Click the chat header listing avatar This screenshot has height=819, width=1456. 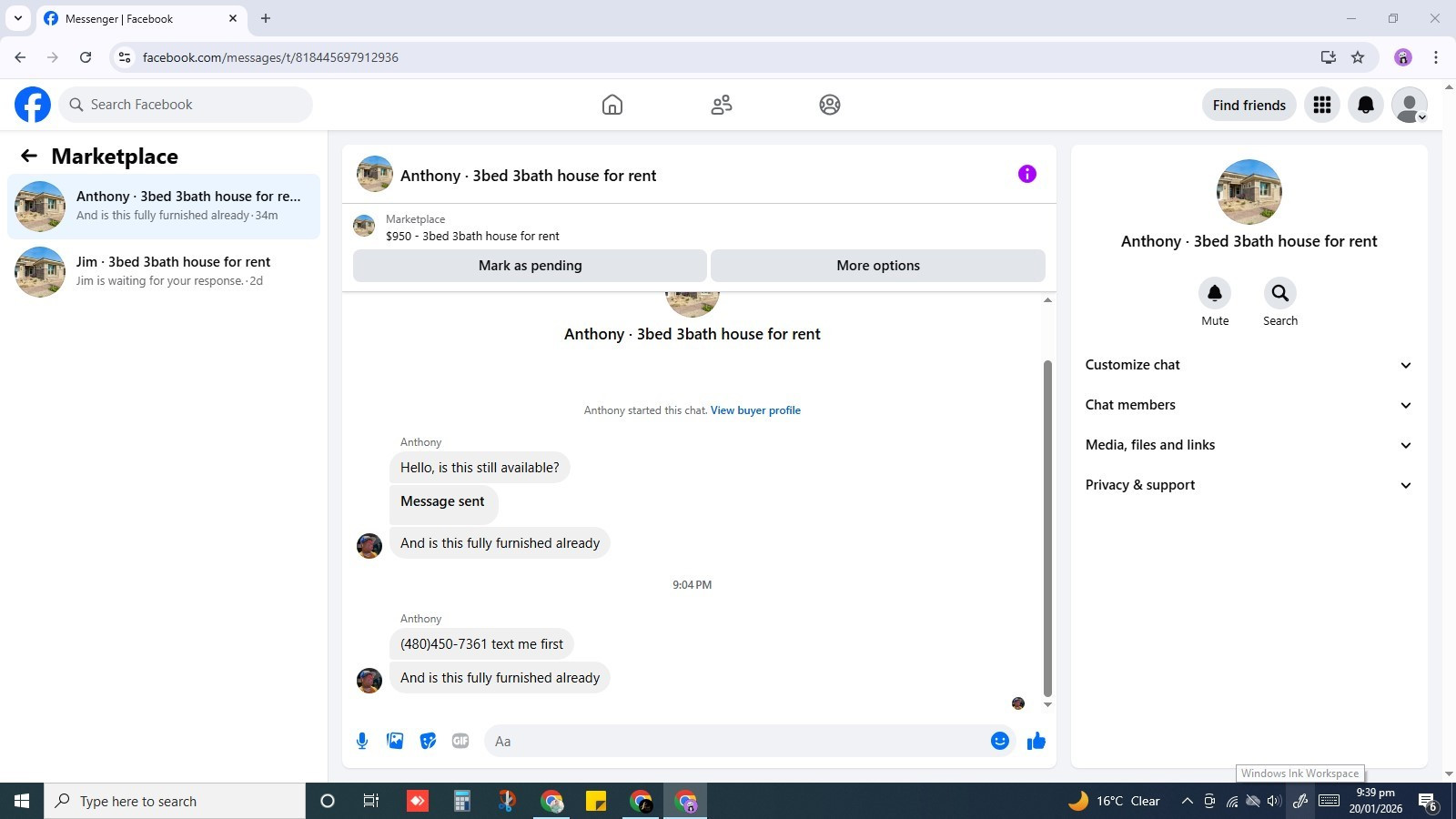coord(375,174)
